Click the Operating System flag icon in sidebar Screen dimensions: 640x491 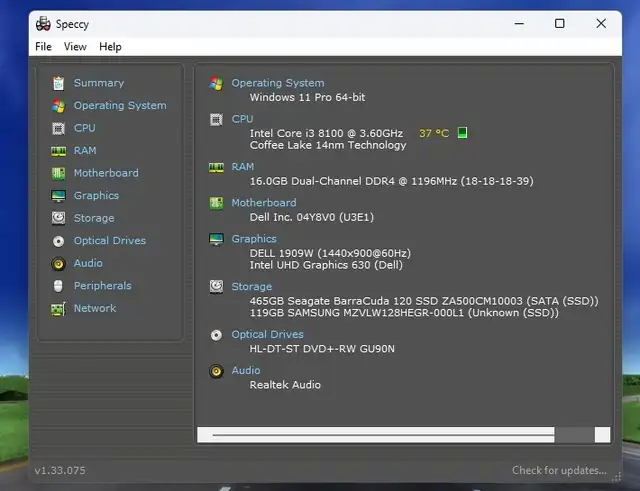(58, 106)
